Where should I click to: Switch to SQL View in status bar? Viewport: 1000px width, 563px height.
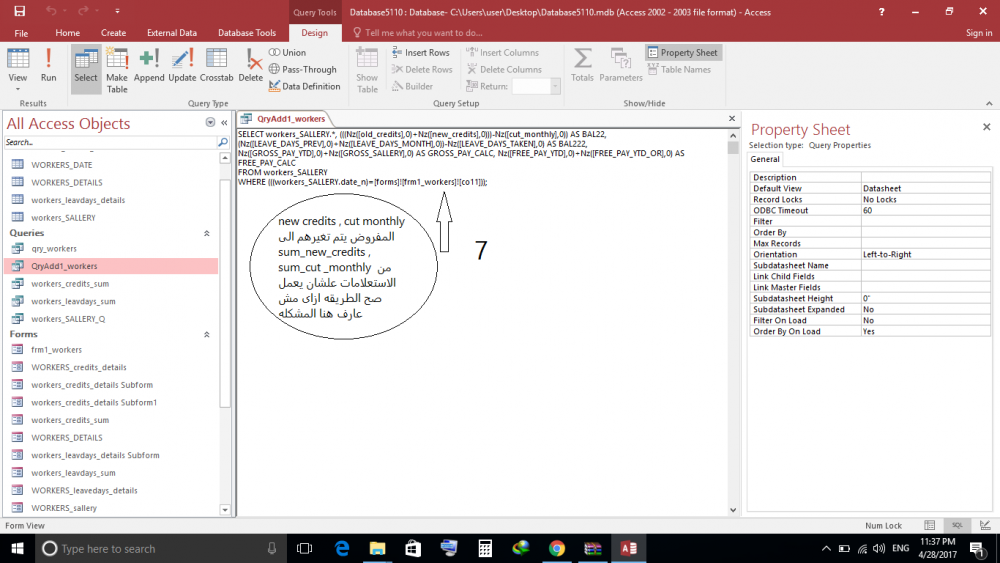pos(957,525)
